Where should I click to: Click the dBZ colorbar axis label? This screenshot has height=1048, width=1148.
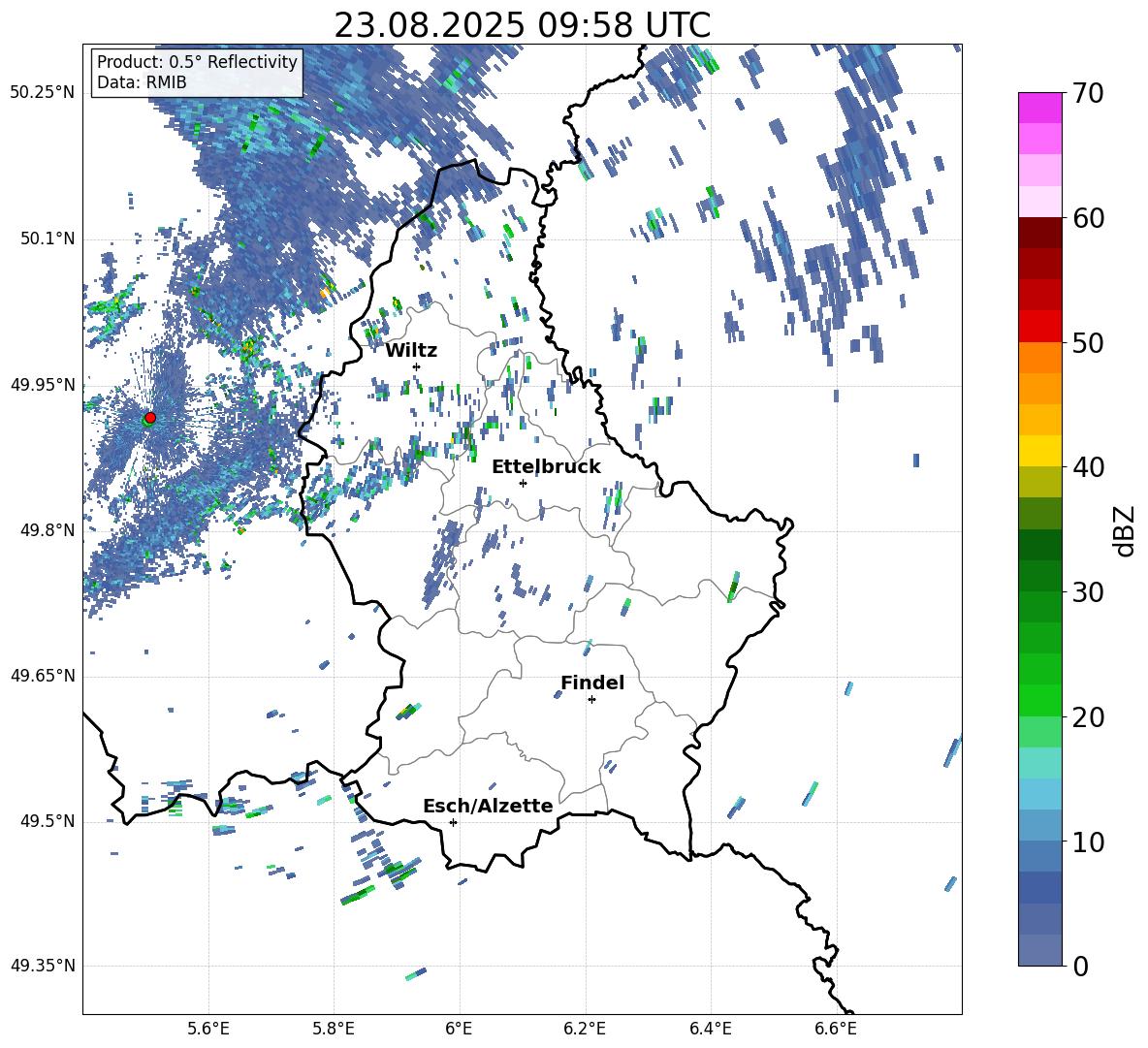[x=1123, y=530]
